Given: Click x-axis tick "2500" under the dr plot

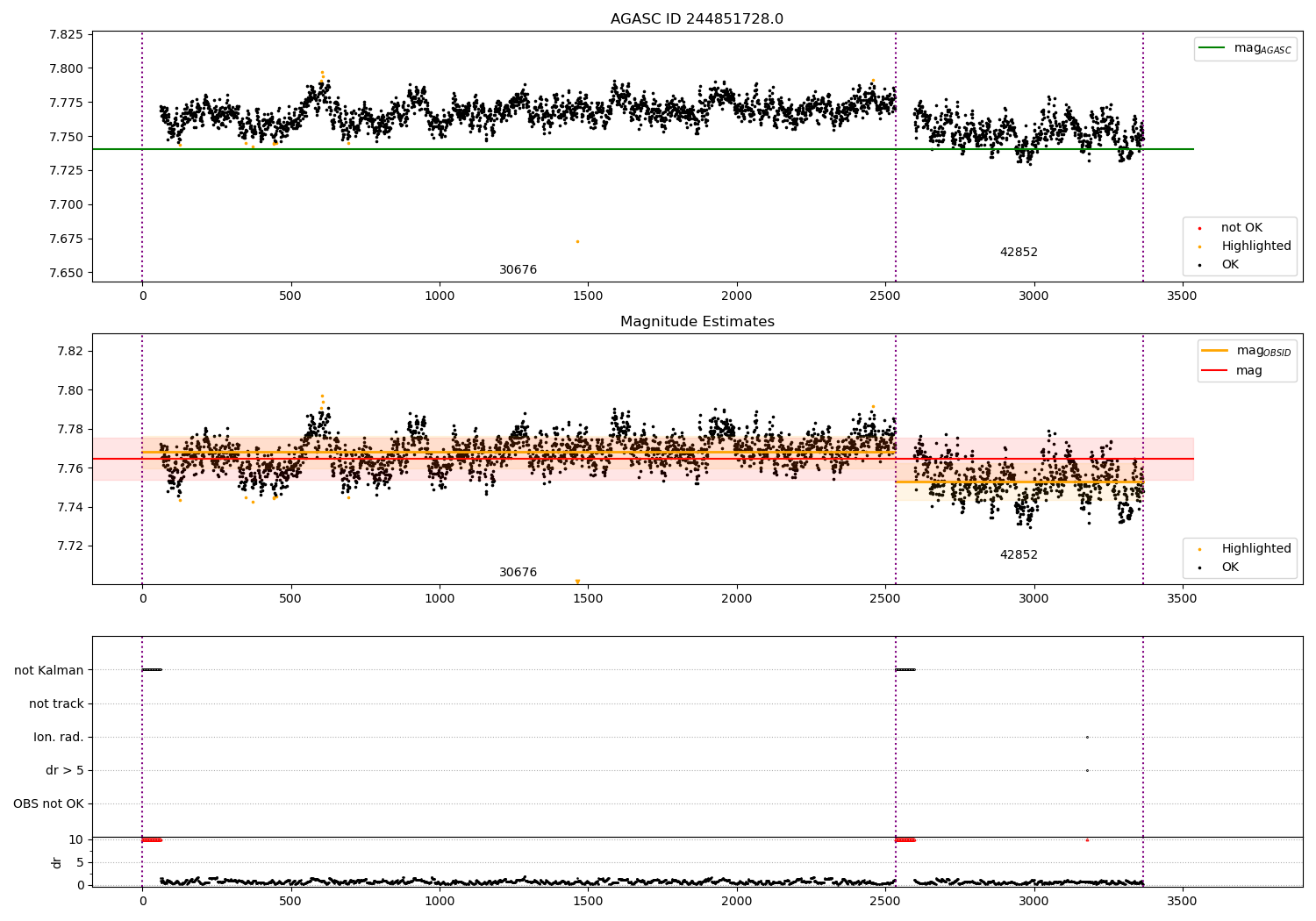Looking at the screenshot, I should tap(885, 901).
